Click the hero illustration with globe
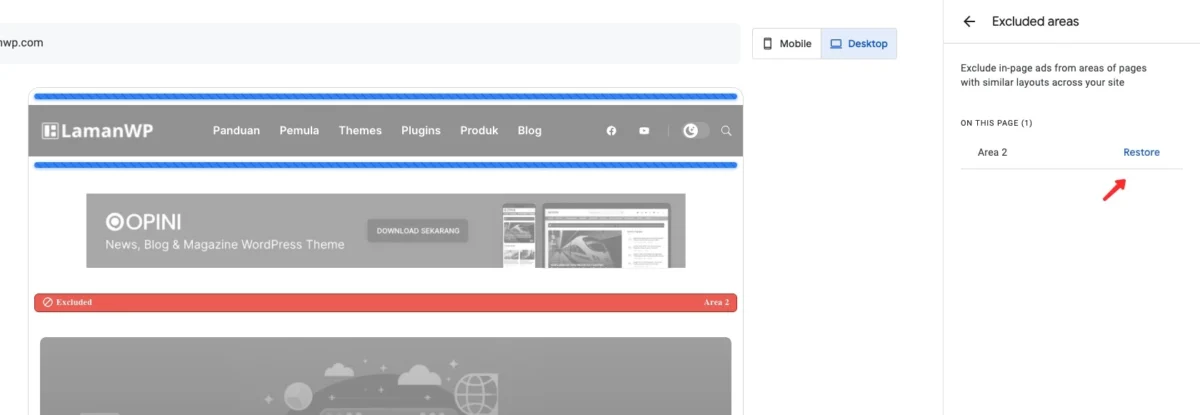The width and height of the screenshot is (1200, 415). 386,376
